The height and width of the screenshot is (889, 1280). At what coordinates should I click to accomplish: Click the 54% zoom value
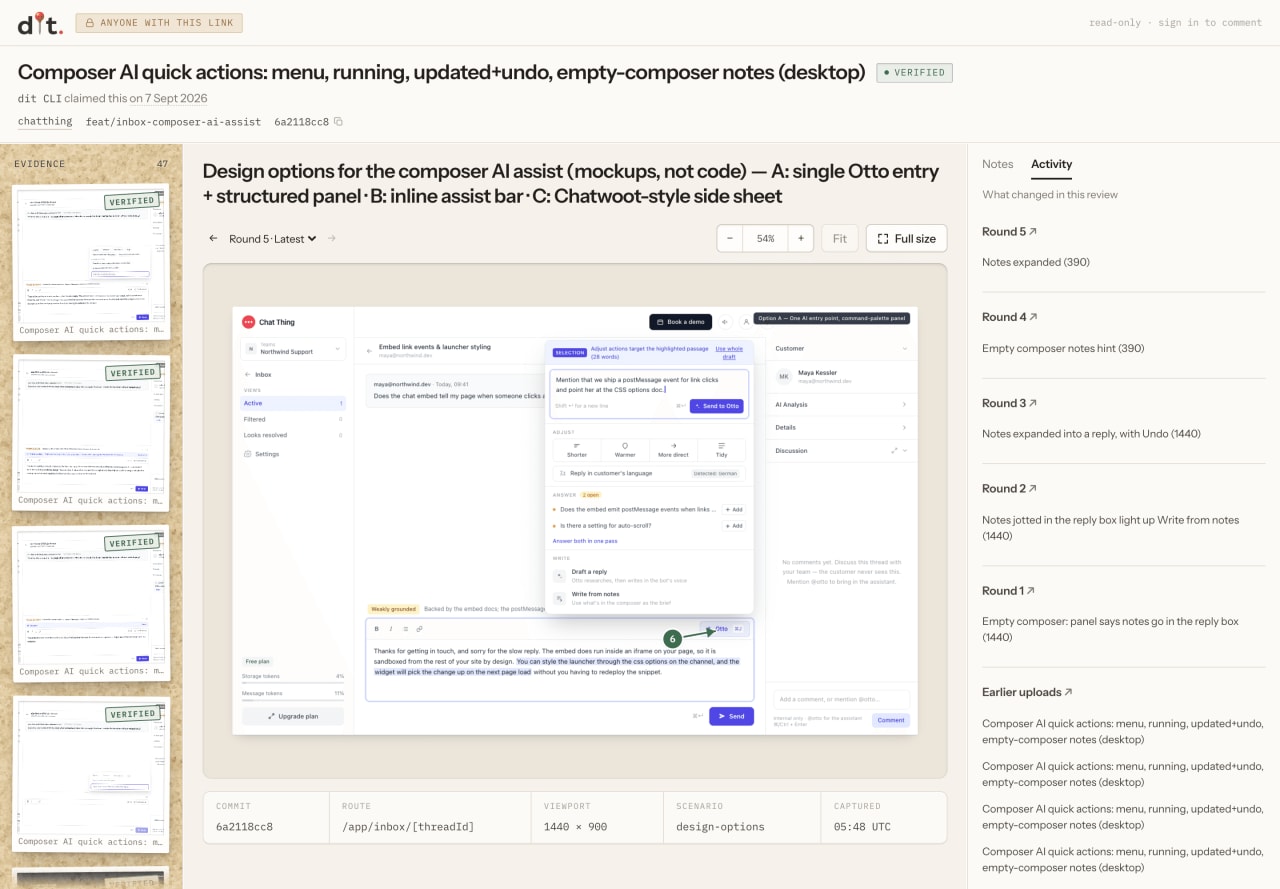765,238
